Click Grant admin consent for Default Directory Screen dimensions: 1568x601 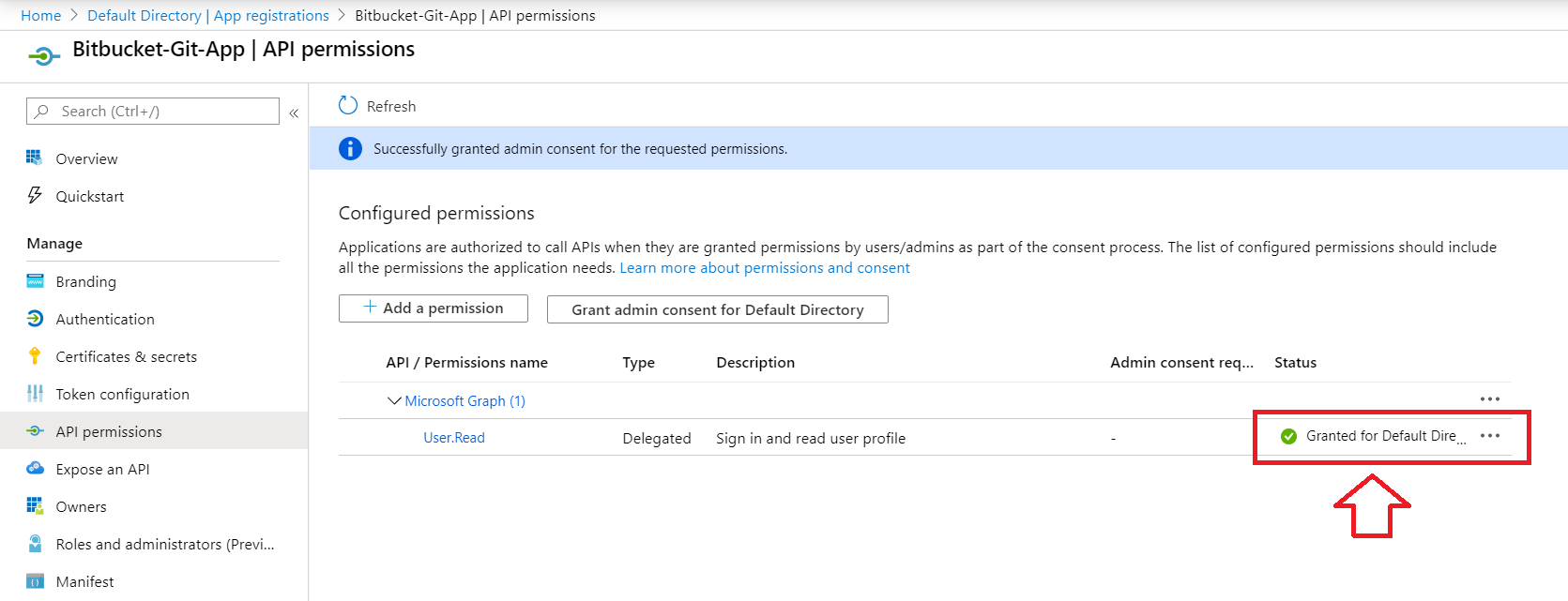coord(718,309)
